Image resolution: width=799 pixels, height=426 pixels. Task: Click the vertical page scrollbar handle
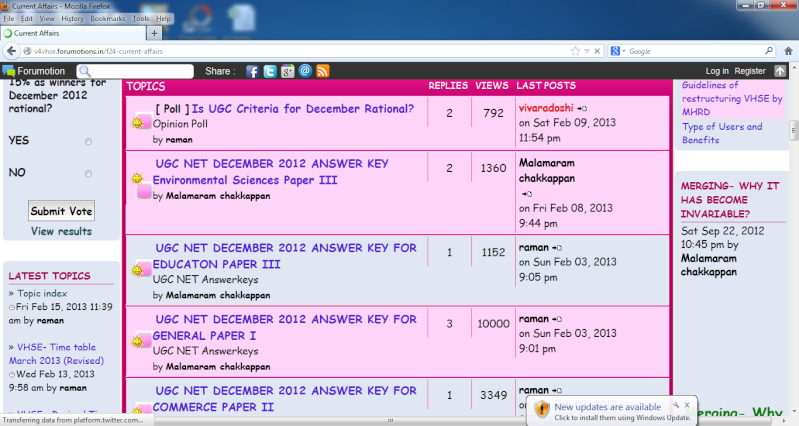(x=794, y=130)
